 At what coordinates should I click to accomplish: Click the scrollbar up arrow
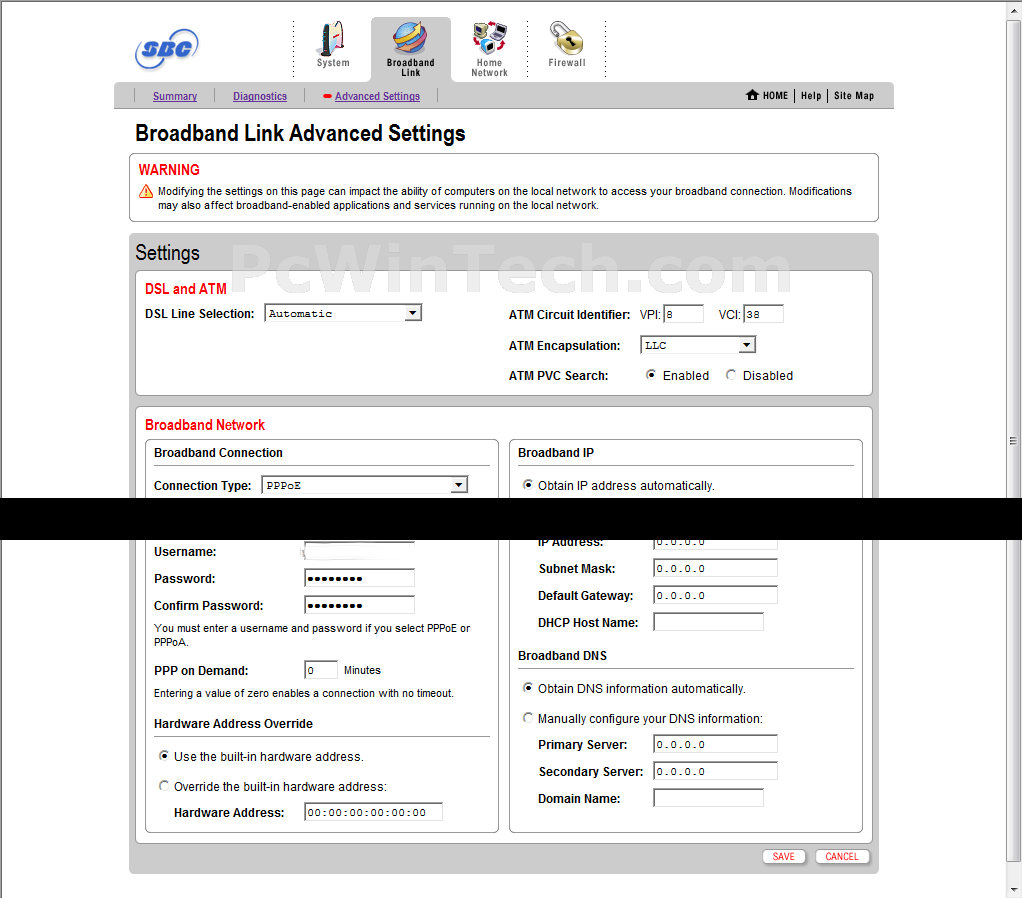click(1013, 10)
